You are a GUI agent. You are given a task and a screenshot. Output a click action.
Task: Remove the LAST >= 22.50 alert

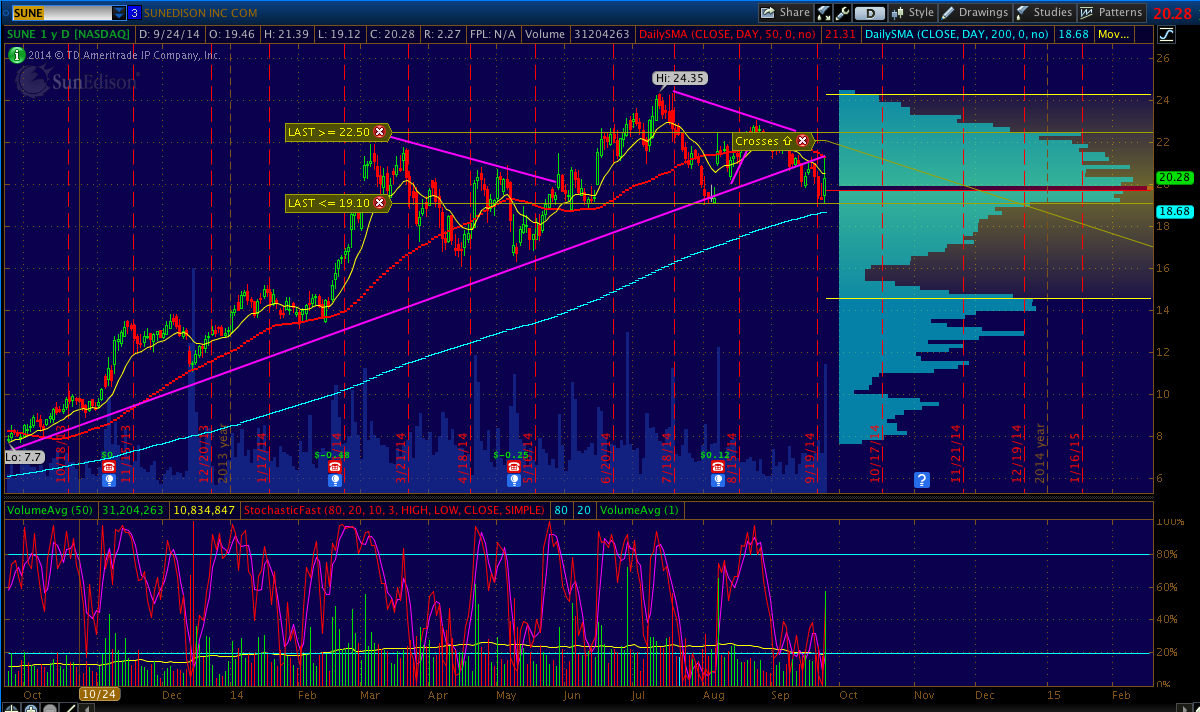point(379,132)
